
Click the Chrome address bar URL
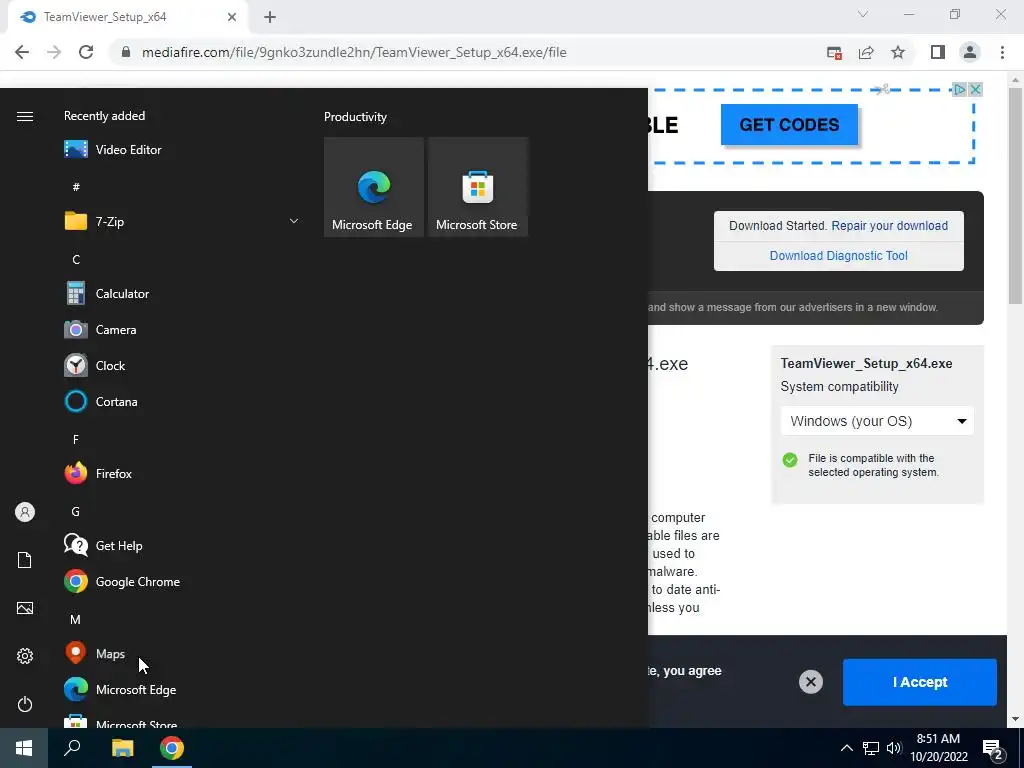pyautogui.click(x=354, y=52)
